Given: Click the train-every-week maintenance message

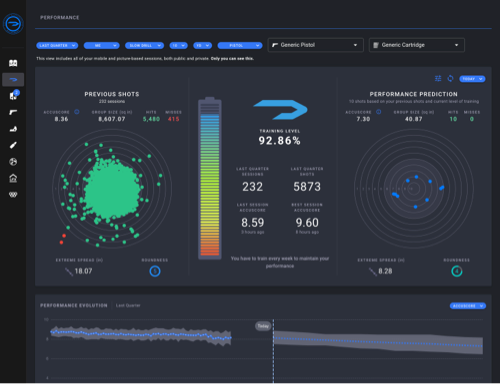Looking at the screenshot, I should pos(280,262).
